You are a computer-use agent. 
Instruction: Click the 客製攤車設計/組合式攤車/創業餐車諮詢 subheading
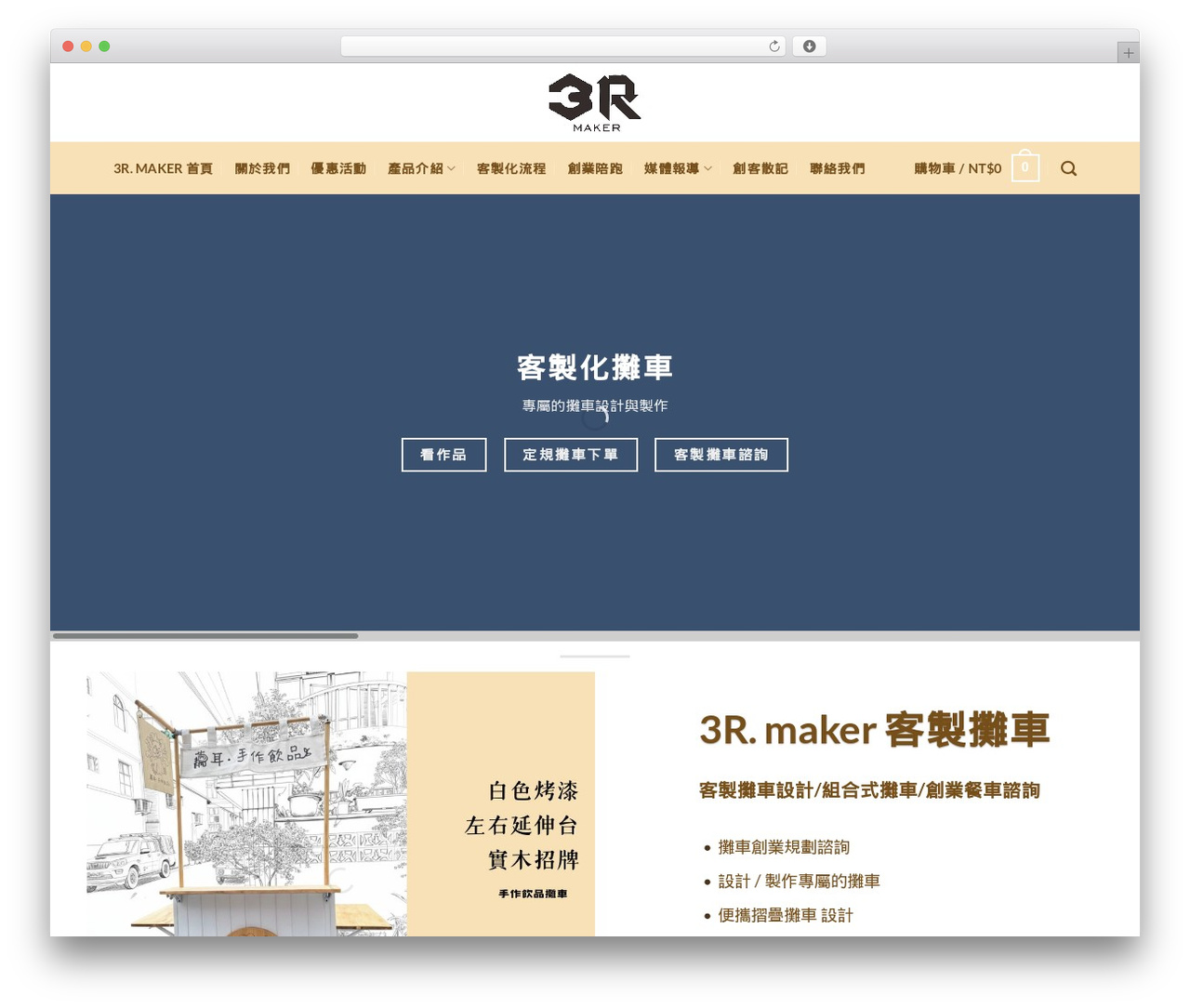(869, 790)
